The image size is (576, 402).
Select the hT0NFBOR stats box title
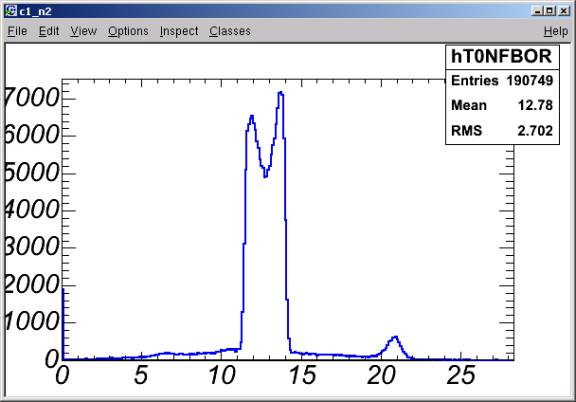point(502,57)
